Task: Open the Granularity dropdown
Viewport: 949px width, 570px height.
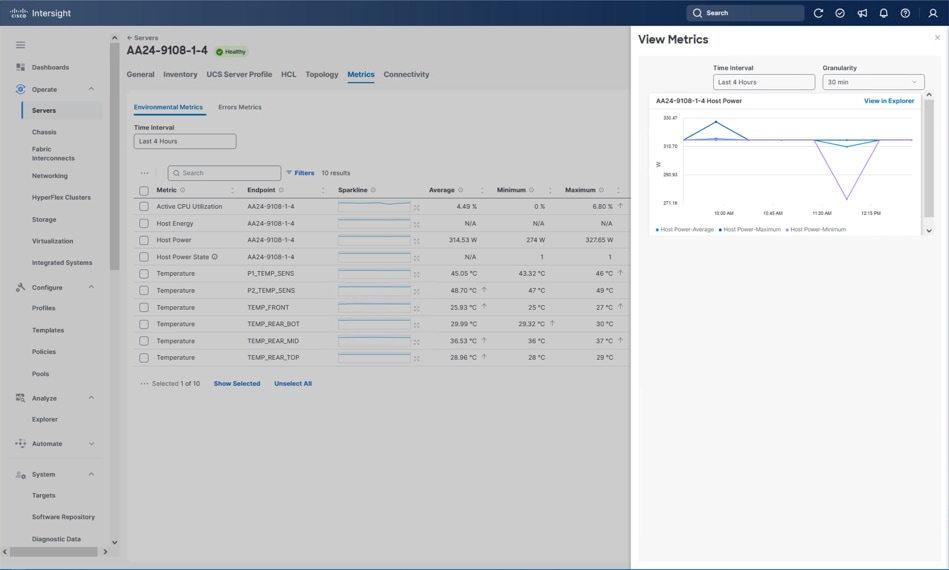Action: (x=872, y=82)
